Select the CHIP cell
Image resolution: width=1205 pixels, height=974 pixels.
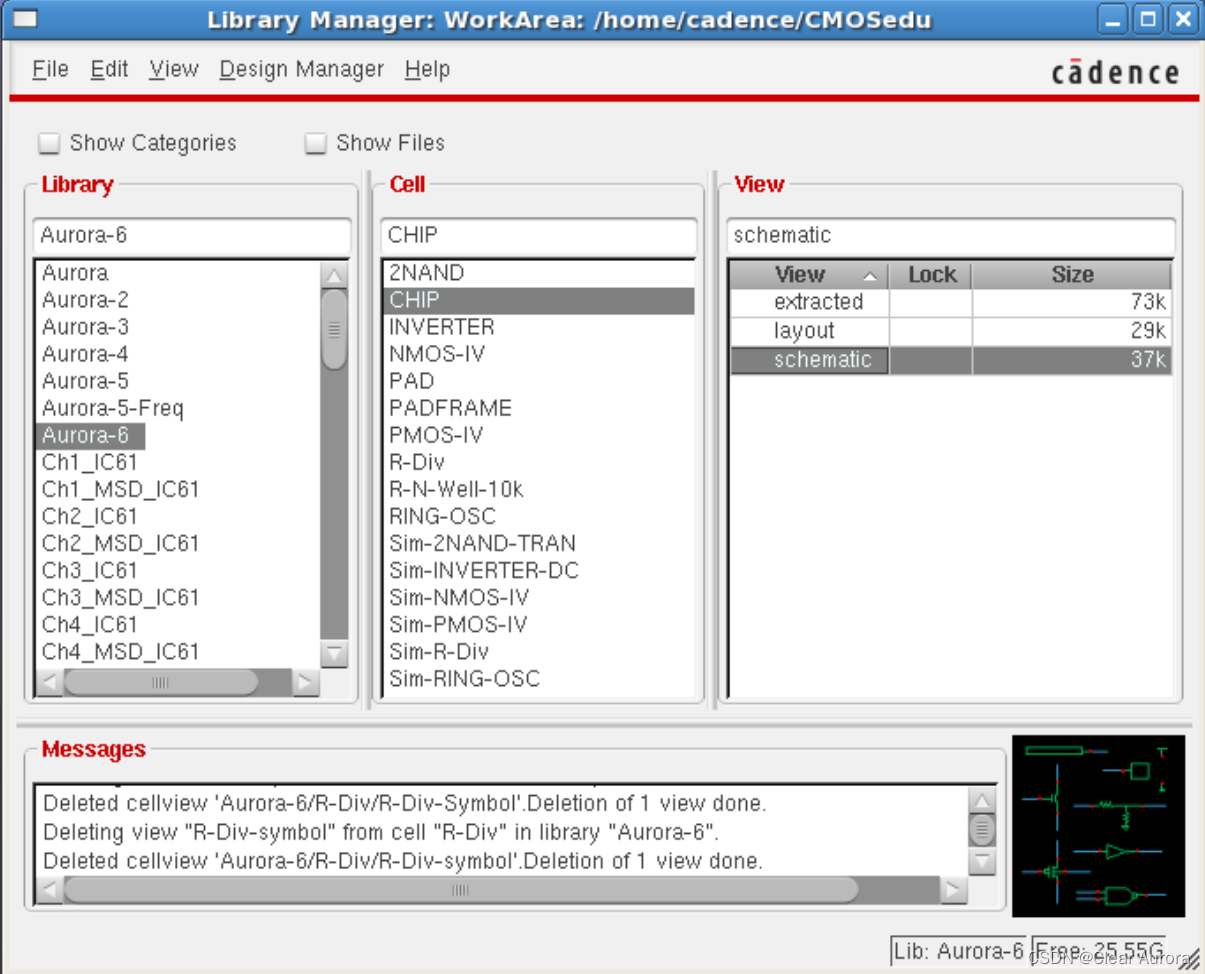tap(538, 300)
